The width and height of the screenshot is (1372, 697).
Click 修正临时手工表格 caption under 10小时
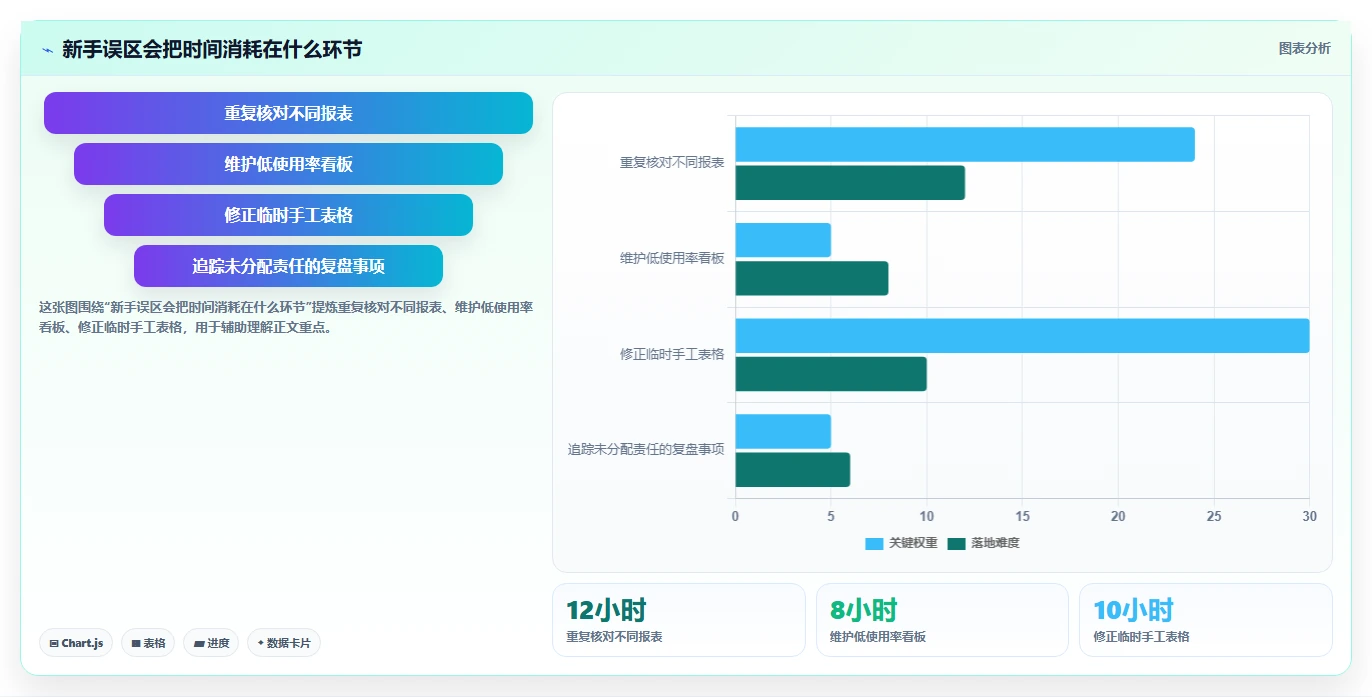pyautogui.click(x=1141, y=636)
